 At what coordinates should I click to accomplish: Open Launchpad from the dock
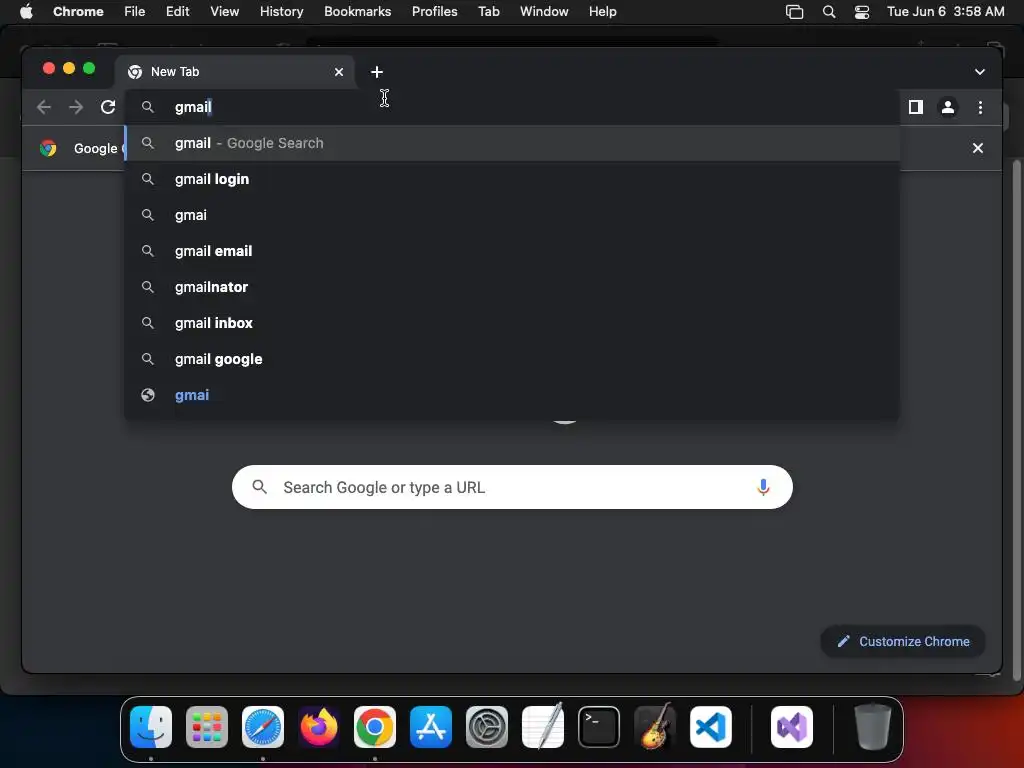(x=207, y=727)
